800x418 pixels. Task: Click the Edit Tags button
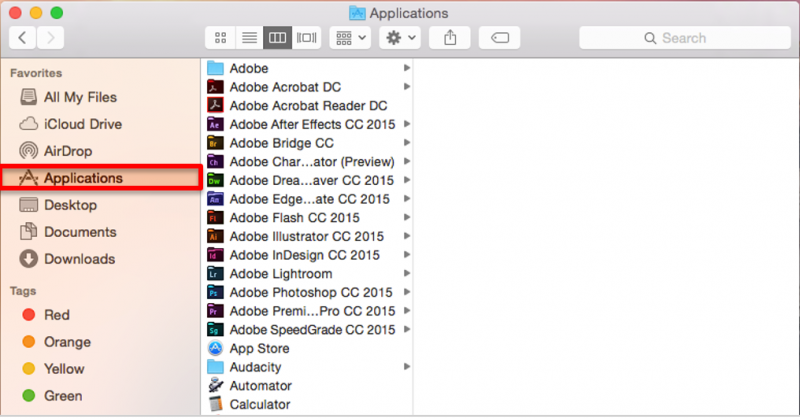point(499,38)
